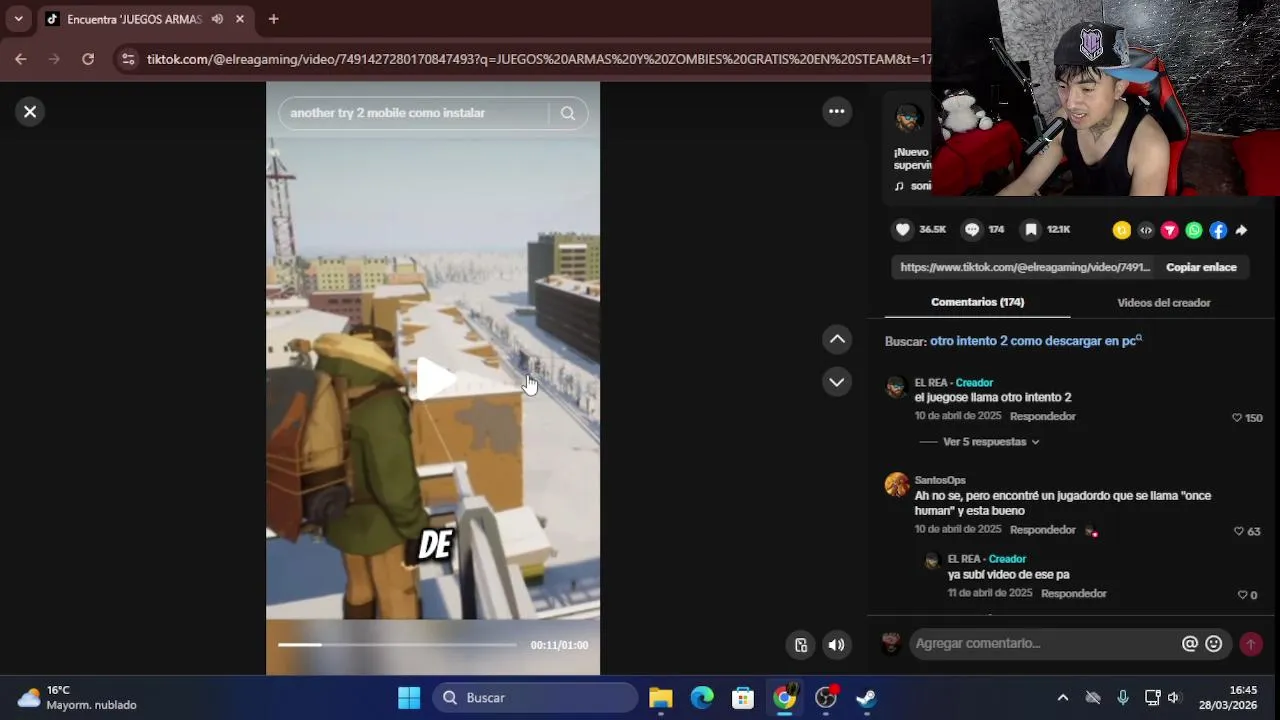Expand Ver 5 respuestas

(991, 442)
